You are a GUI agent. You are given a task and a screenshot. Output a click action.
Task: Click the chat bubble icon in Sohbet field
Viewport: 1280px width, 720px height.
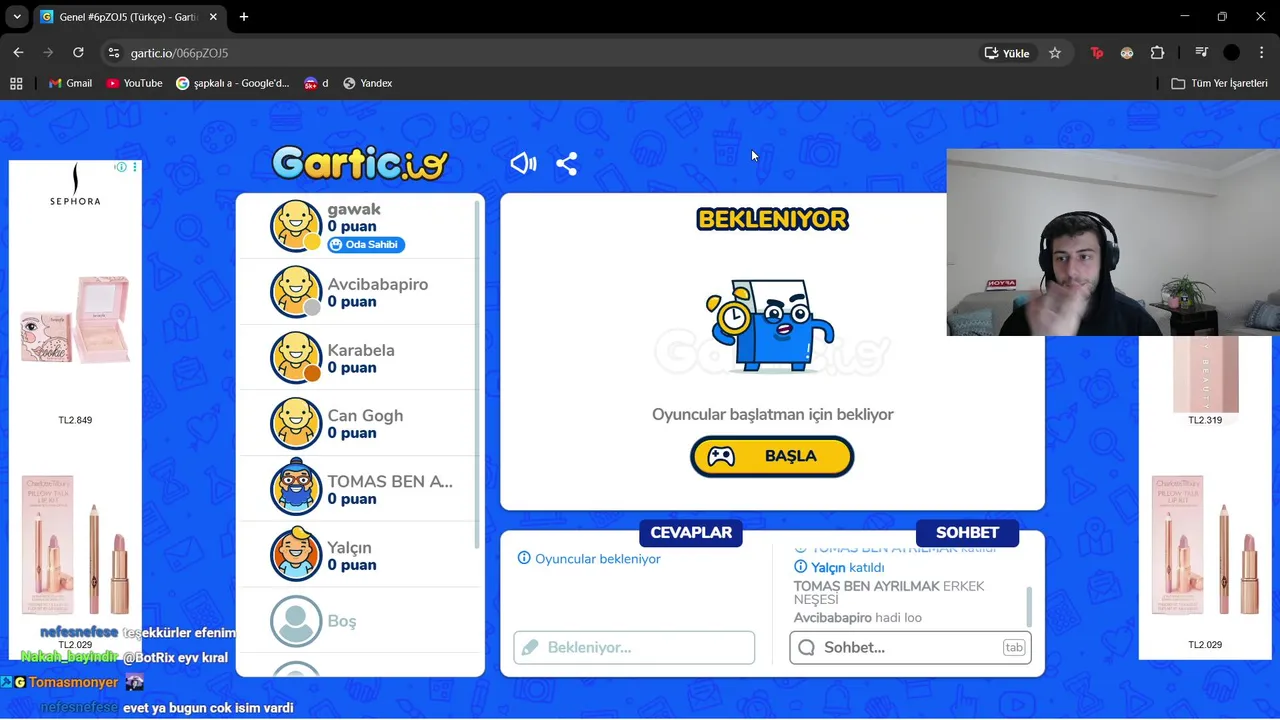point(807,648)
